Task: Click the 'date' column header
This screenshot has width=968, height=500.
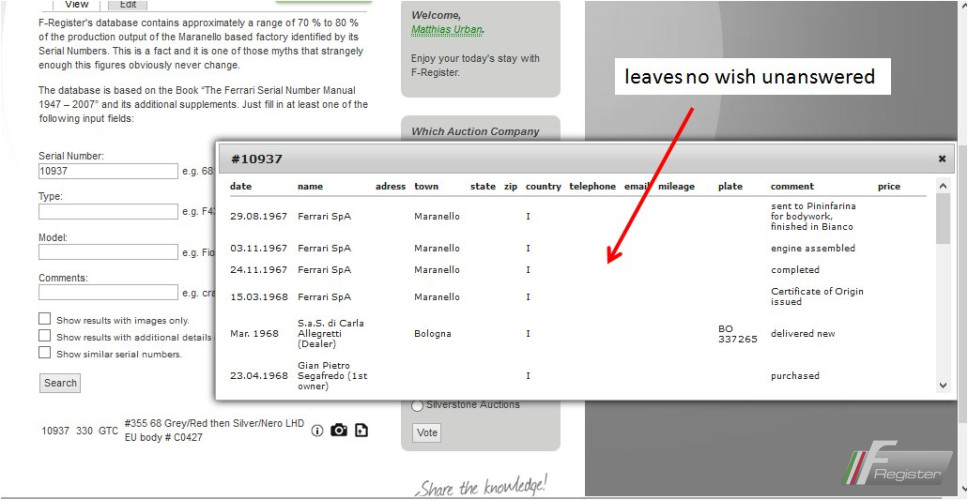Action: 241,186
